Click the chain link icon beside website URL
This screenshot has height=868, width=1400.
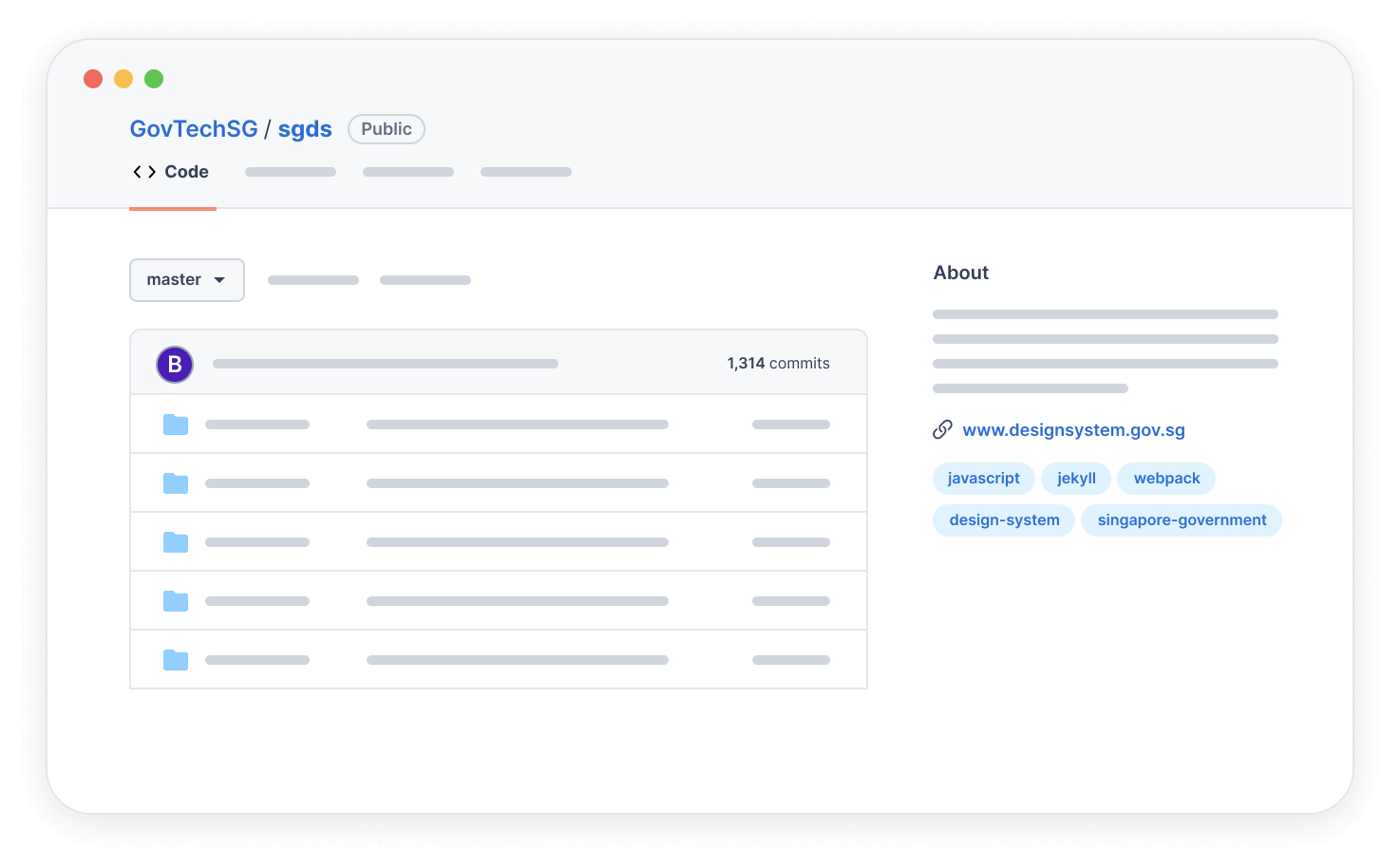pyautogui.click(x=942, y=430)
